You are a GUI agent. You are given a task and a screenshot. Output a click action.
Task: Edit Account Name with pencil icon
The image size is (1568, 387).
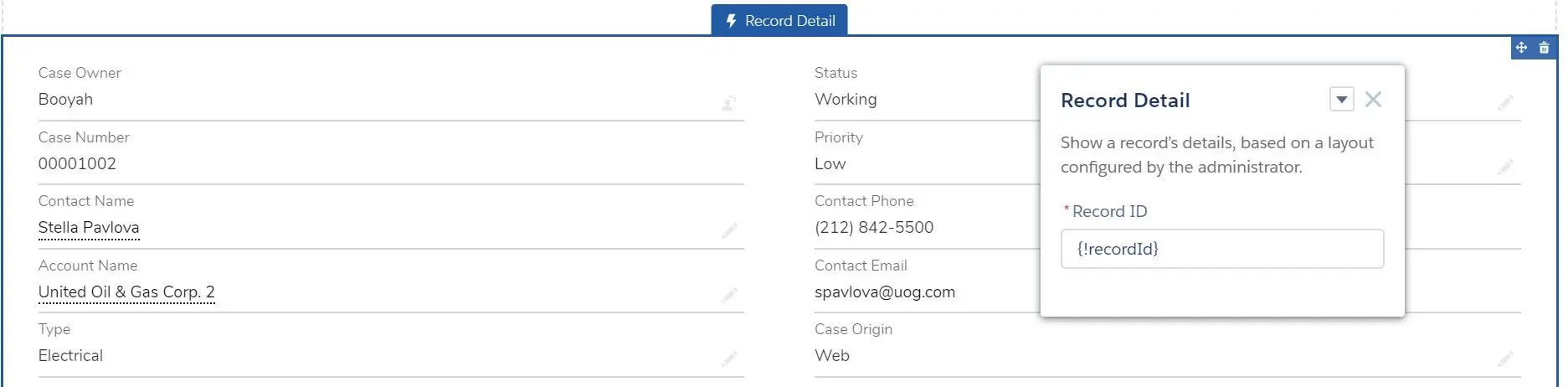point(730,295)
